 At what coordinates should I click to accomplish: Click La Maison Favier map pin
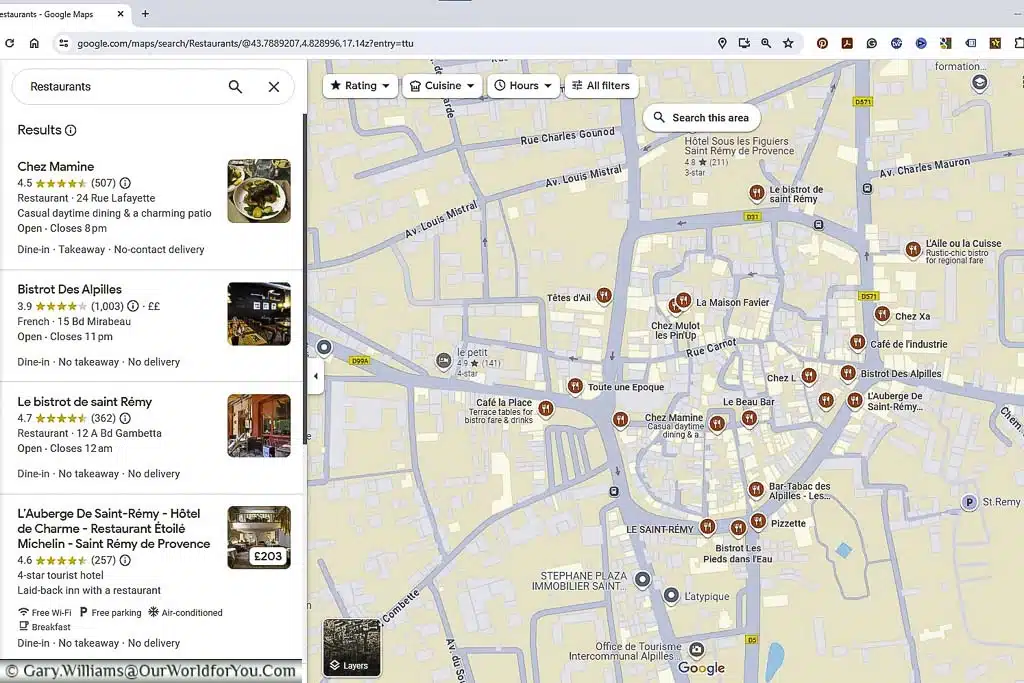(684, 300)
